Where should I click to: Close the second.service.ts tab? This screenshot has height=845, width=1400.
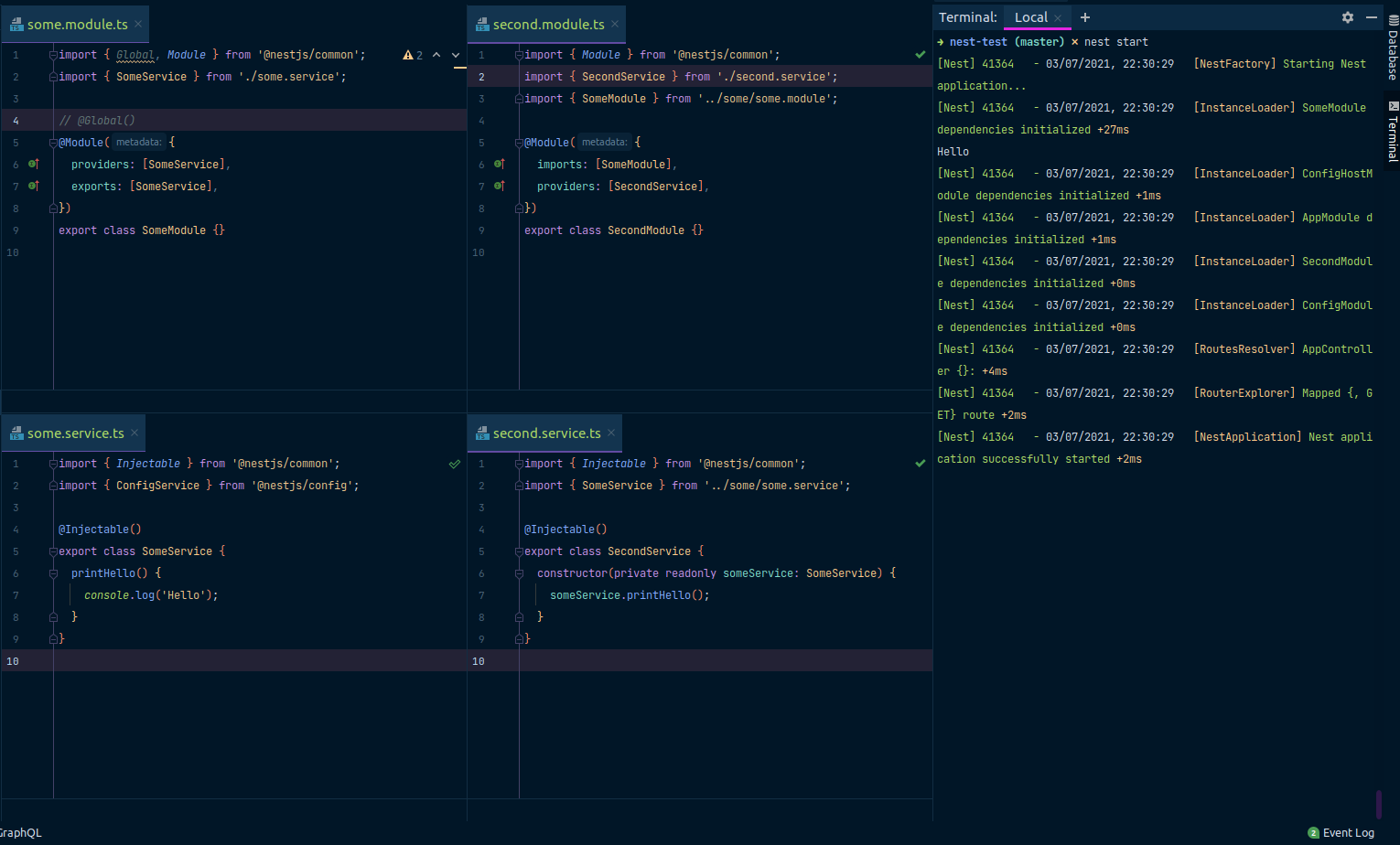611,433
